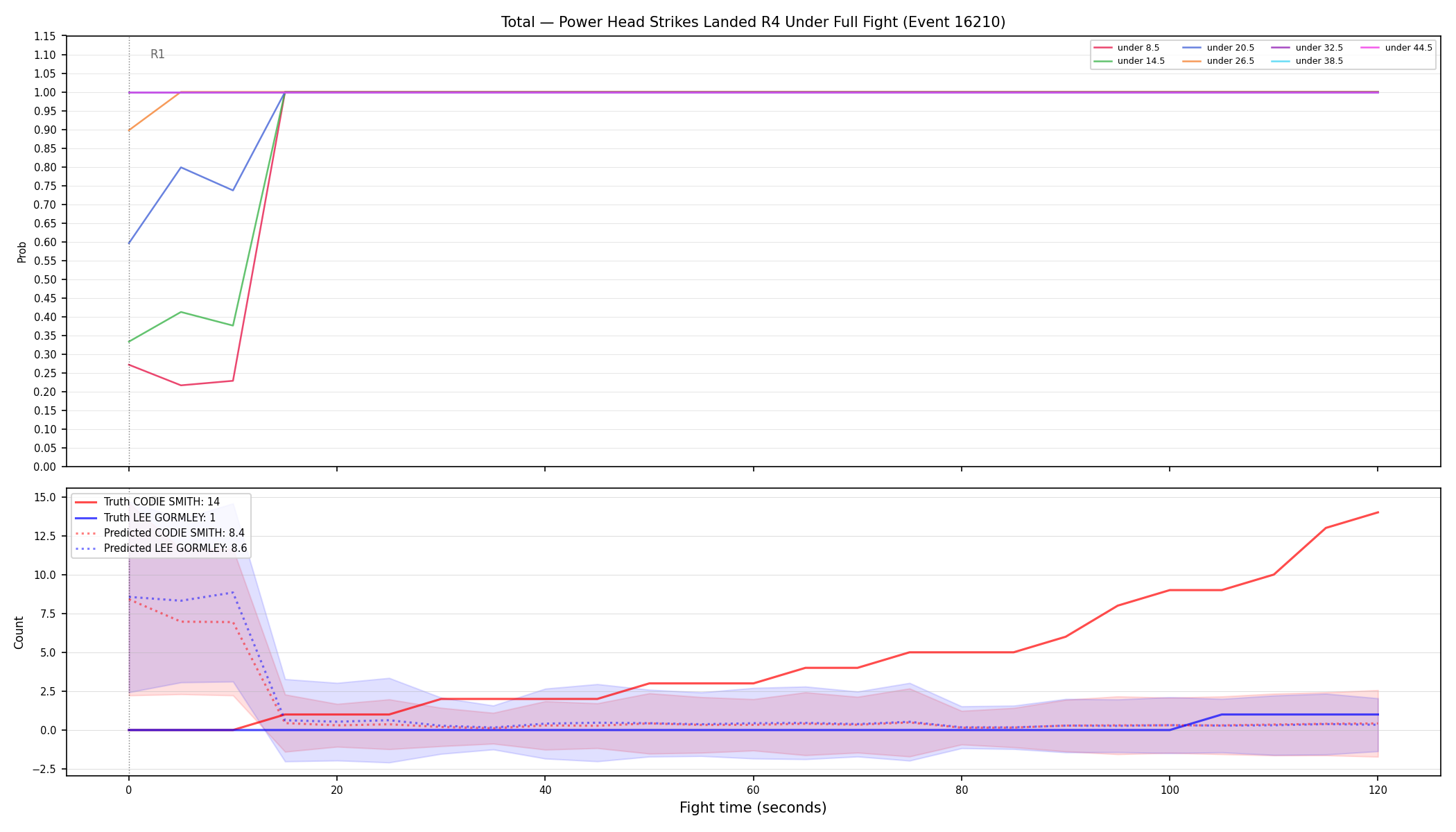Click the 'Fight time (seconds)' axis label

[753, 808]
